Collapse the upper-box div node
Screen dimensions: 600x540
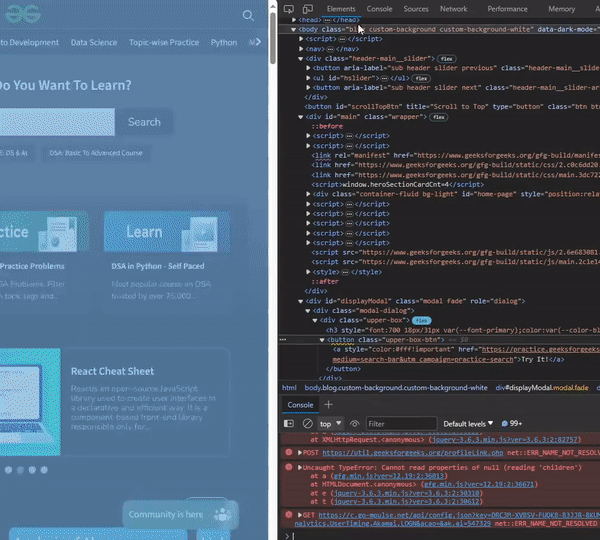coord(315,320)
